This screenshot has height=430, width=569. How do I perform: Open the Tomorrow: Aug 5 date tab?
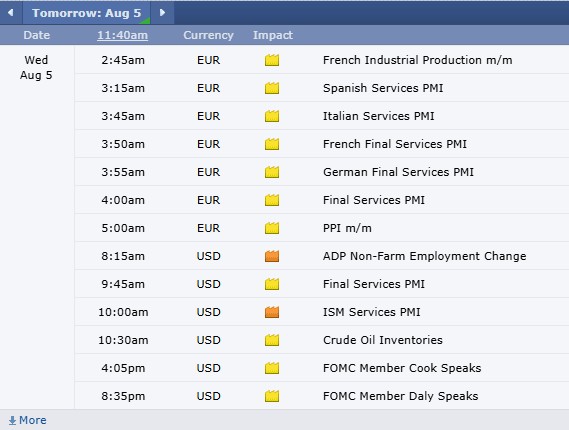(86, 13)
